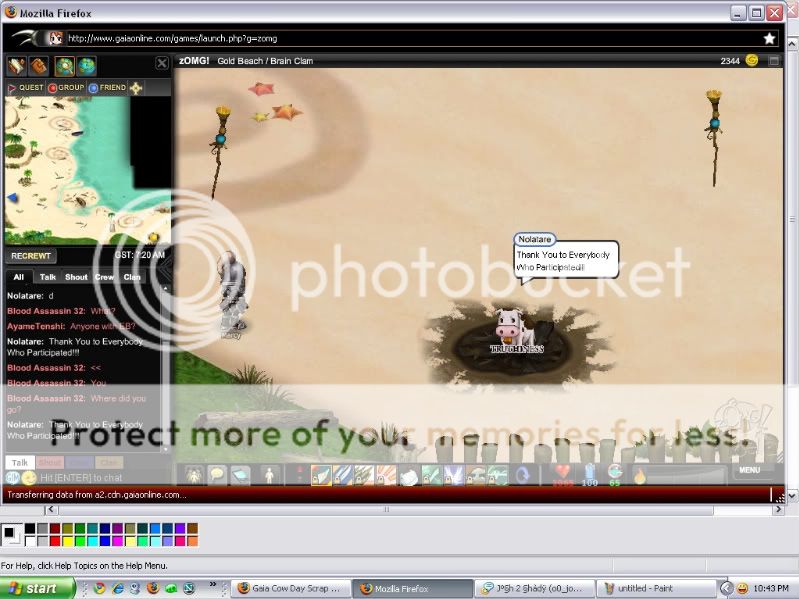Click the first scroll icon in panel
The height and width of the screenshot is (599, 799).
click(x=17, y=66)
